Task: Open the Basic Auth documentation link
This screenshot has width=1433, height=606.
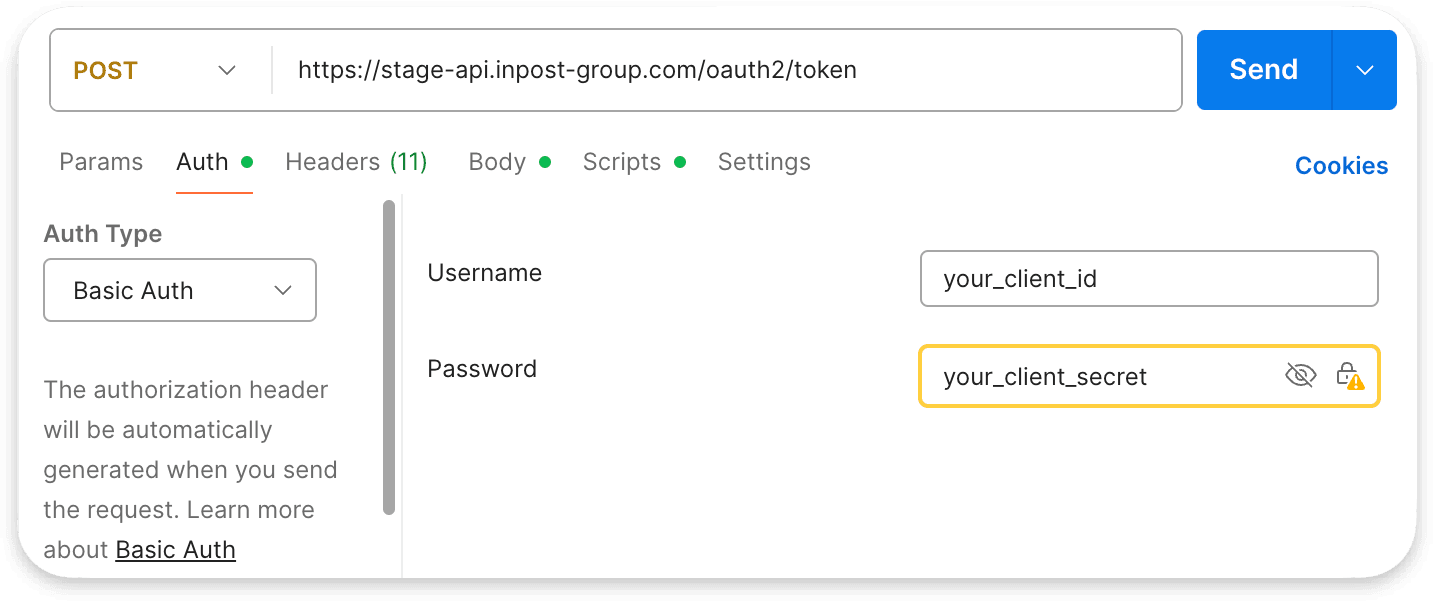Action: pos(175,549)
